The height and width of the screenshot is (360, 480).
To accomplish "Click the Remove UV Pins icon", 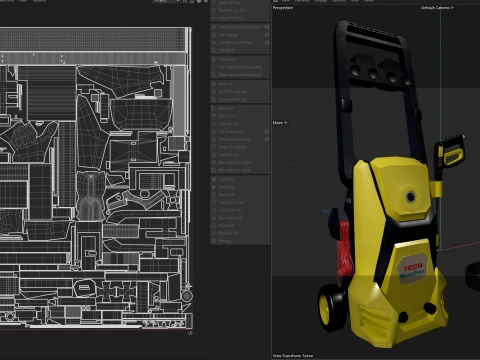I will pyautogui.click(x=214, y=10).
